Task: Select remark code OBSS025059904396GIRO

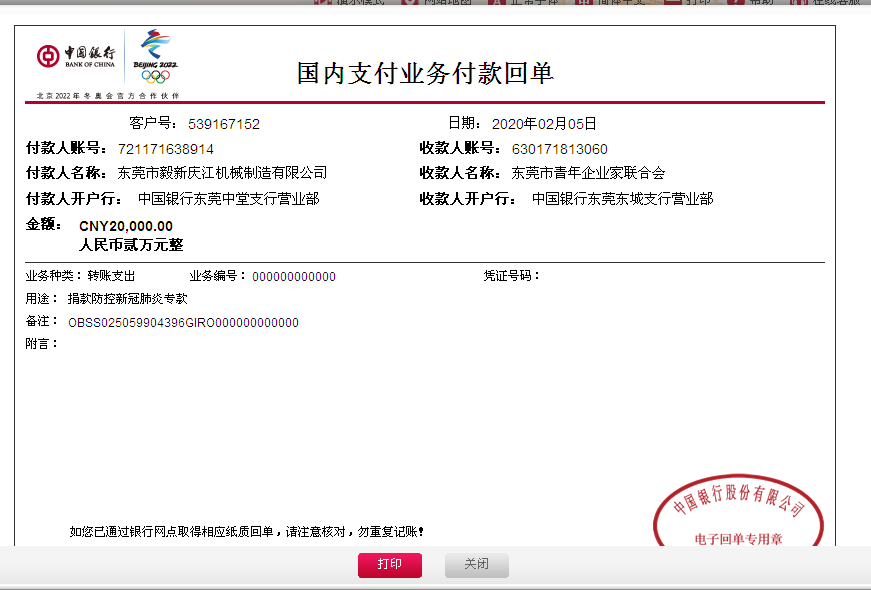Action: pos(142,323)
